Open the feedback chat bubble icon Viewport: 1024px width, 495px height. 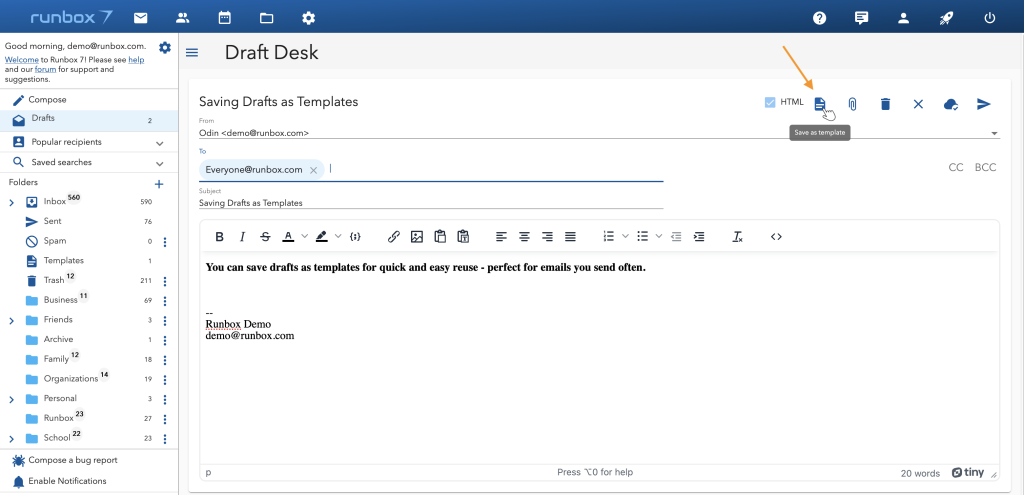861,18
